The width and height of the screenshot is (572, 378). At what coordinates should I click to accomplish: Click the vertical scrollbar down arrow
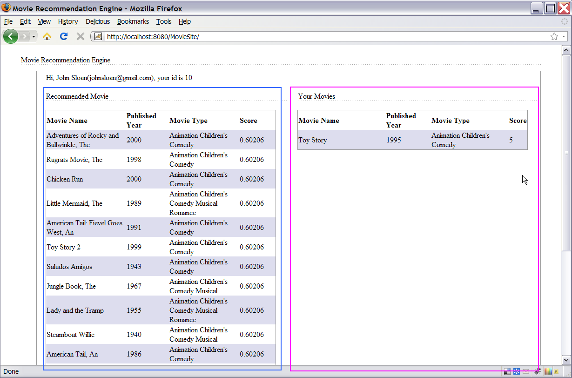566,360
